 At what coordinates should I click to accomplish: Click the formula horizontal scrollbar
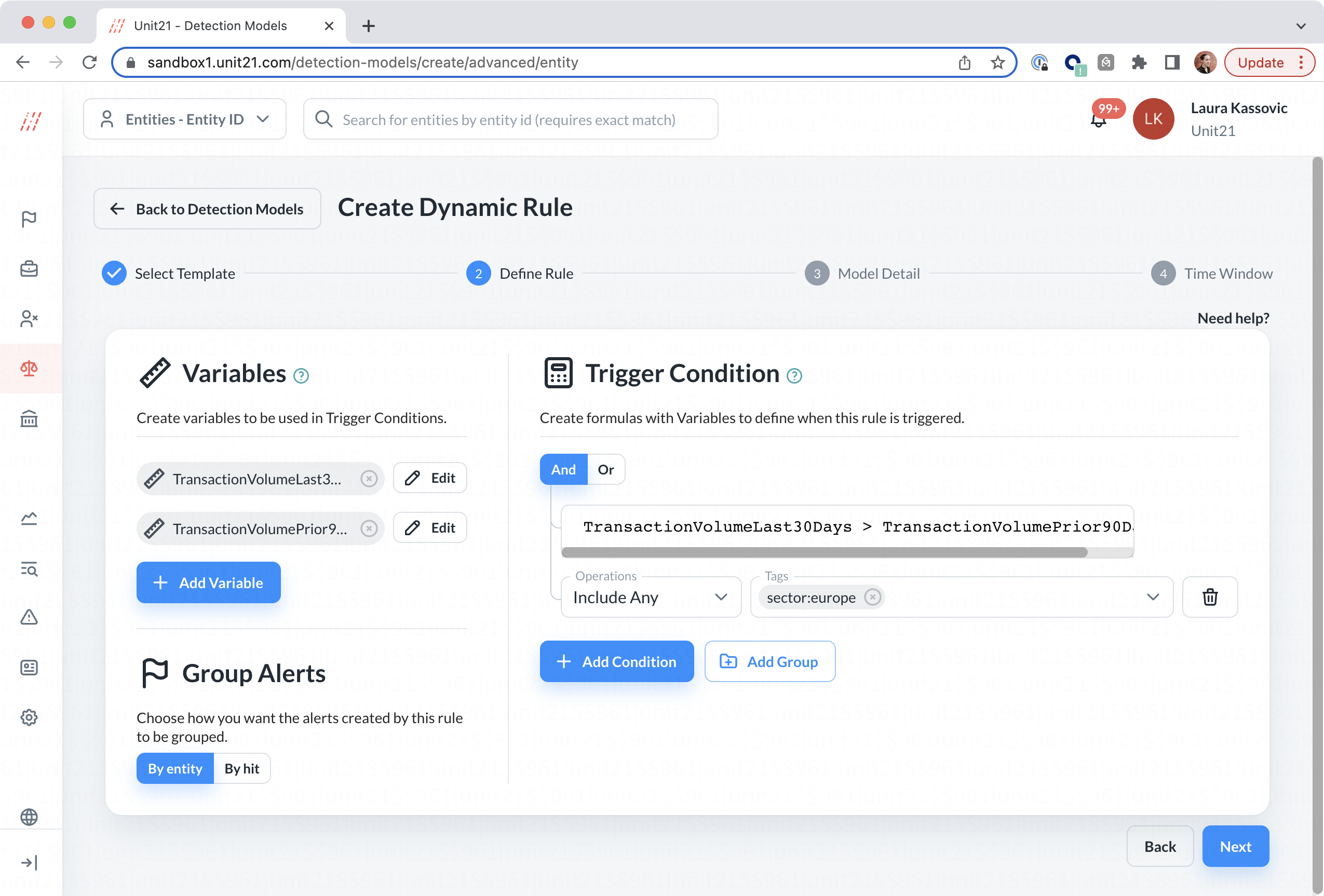click(824, 552)
